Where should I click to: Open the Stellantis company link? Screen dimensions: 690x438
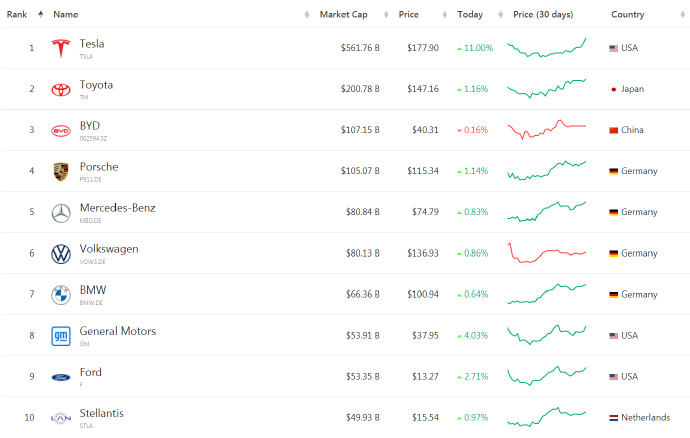102,413
